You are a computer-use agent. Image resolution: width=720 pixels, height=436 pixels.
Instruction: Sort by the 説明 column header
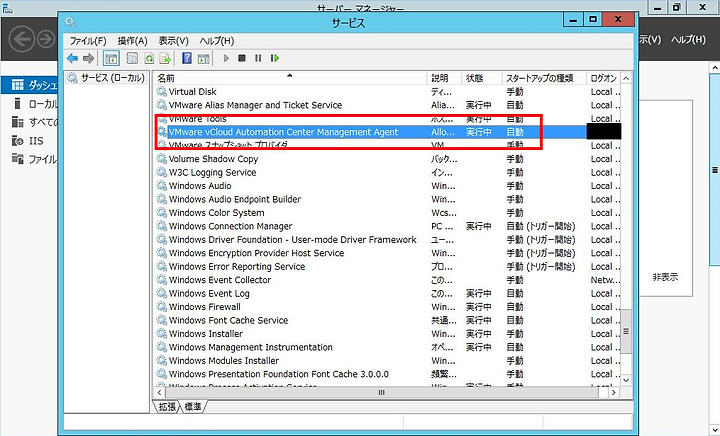[x=444, y=78]
